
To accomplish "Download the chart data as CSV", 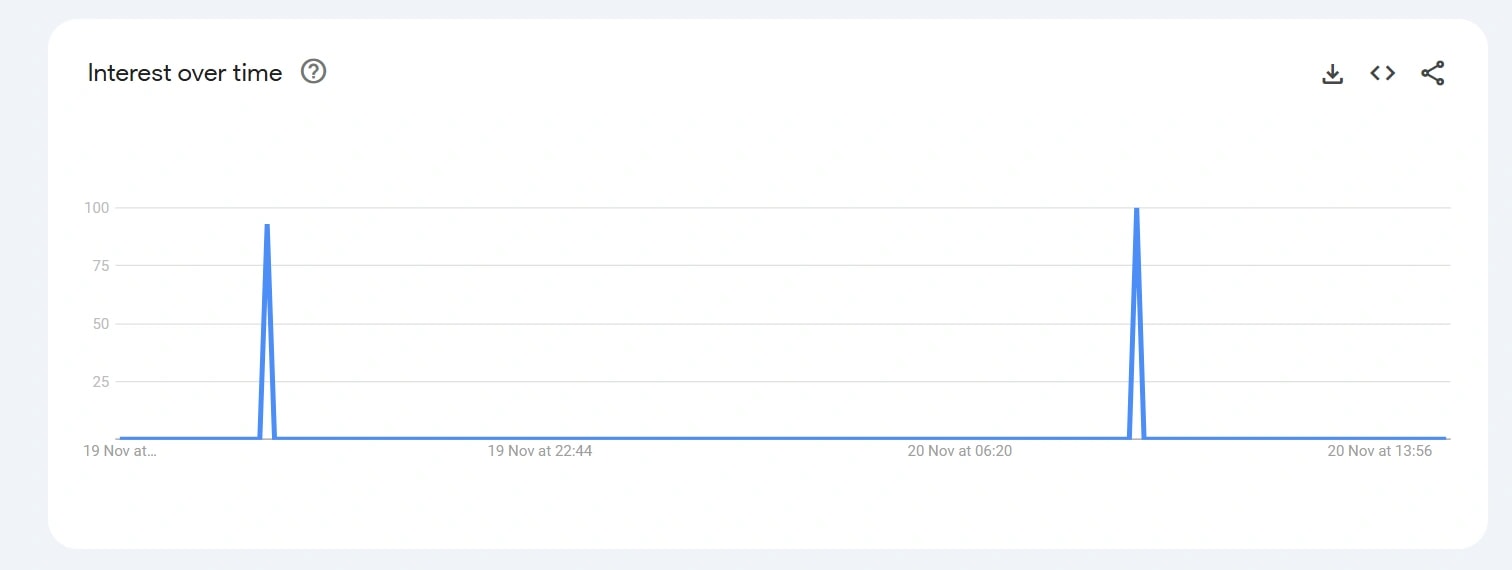I will click(x=1332, y=73).
